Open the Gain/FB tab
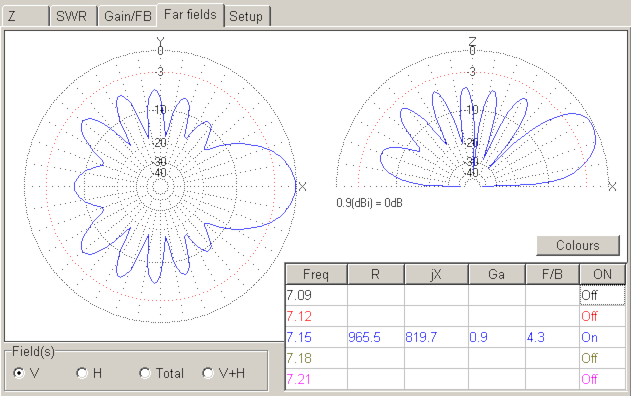631x396 pixels. (127, 16)
